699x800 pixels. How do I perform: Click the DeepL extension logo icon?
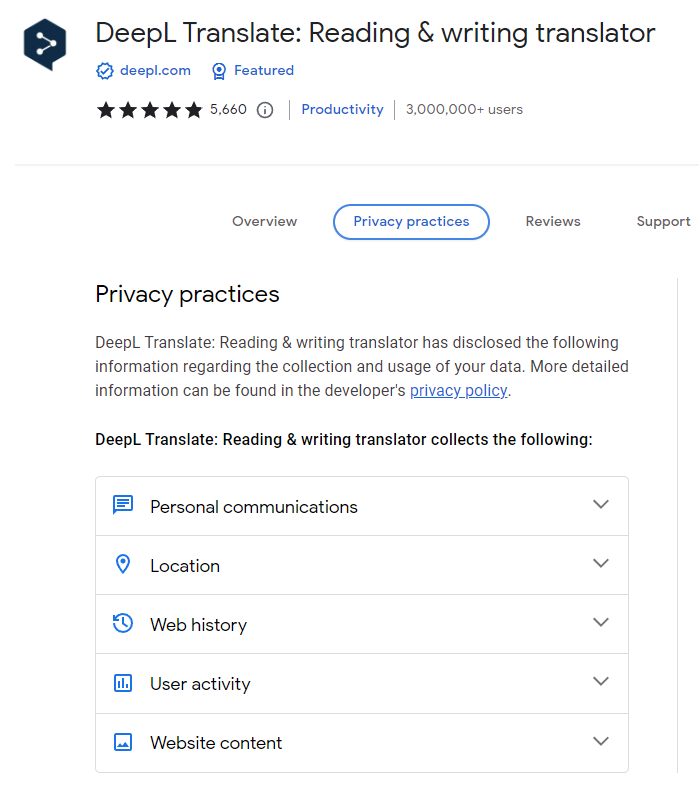pyautogui.click(x=45, y=44)
